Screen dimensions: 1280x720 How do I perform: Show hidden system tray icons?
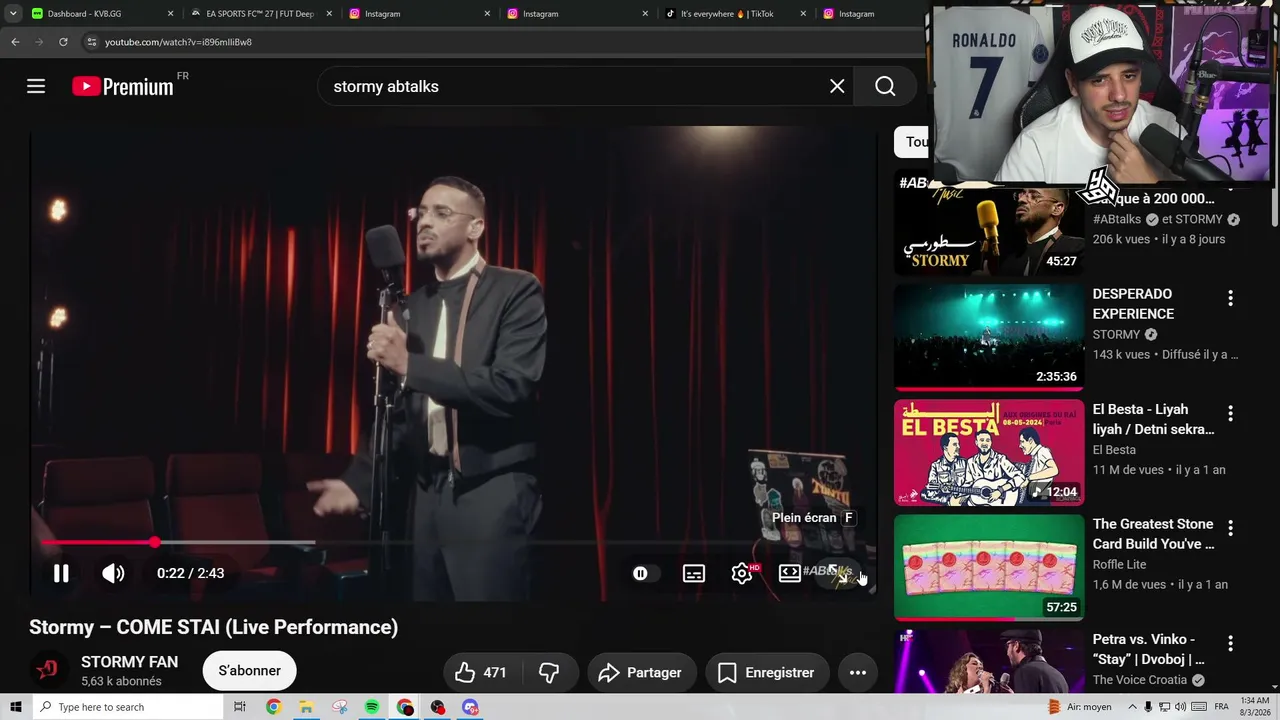click(x=1134, y=707)
